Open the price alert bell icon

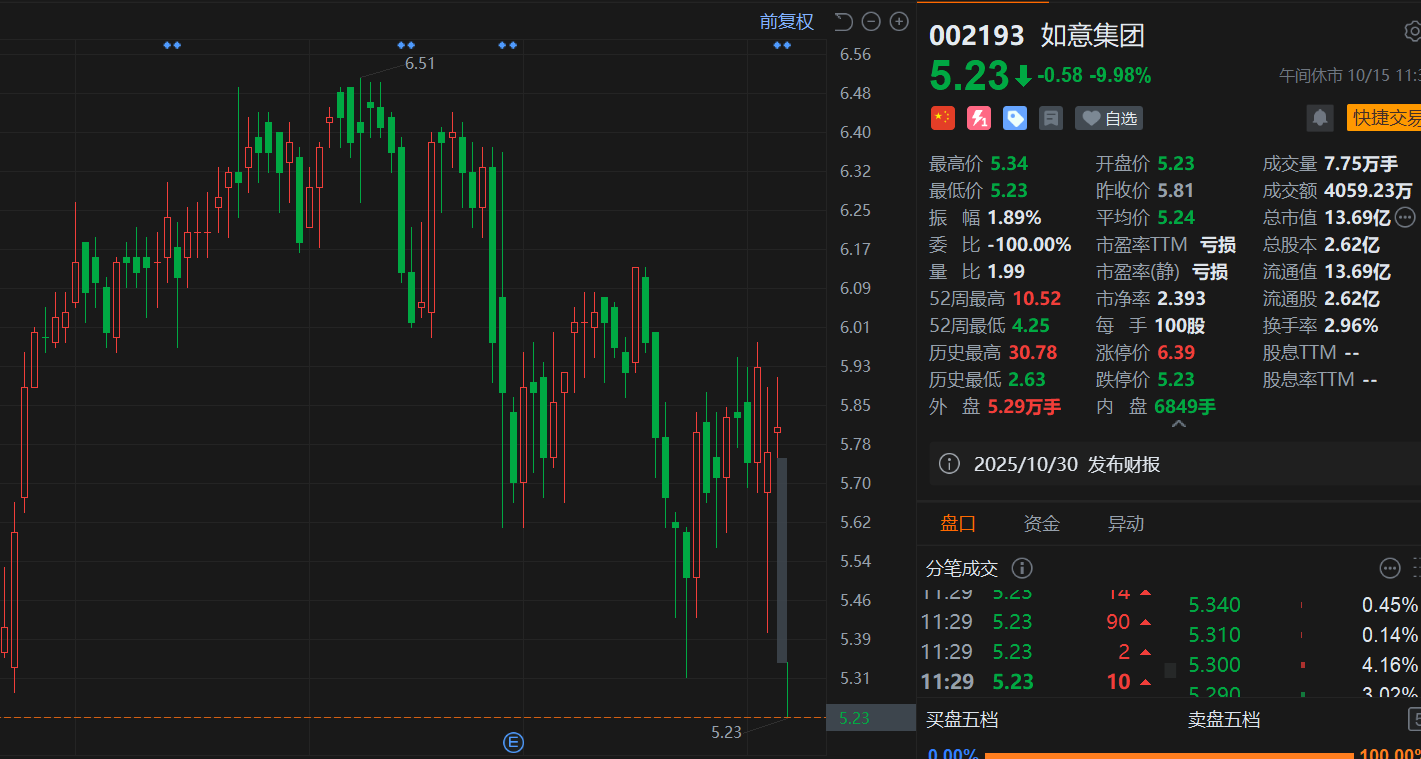(1320, 118)
